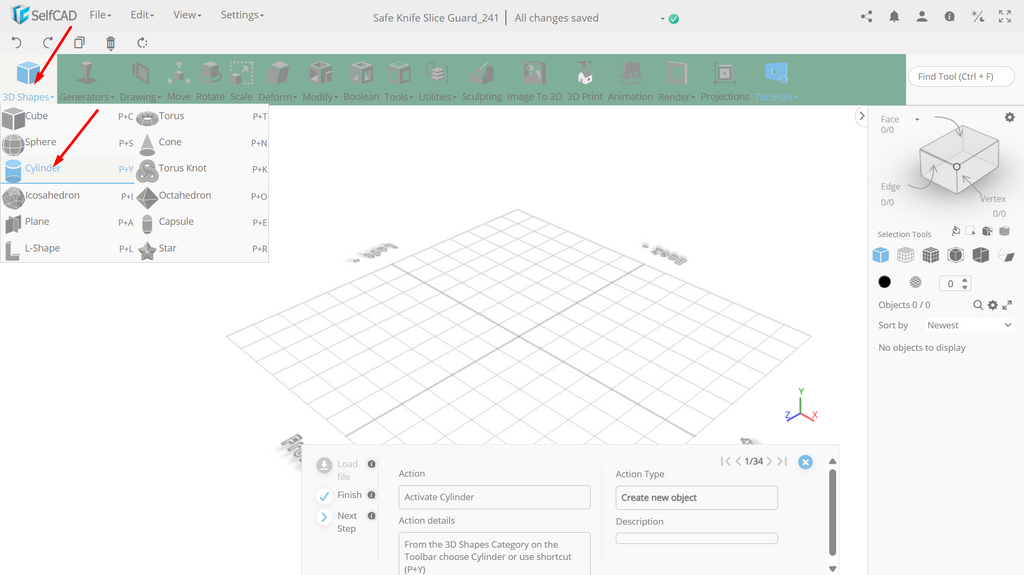Open the Modify menu
Screen dimensions: 1024x575
click(320, 81)
